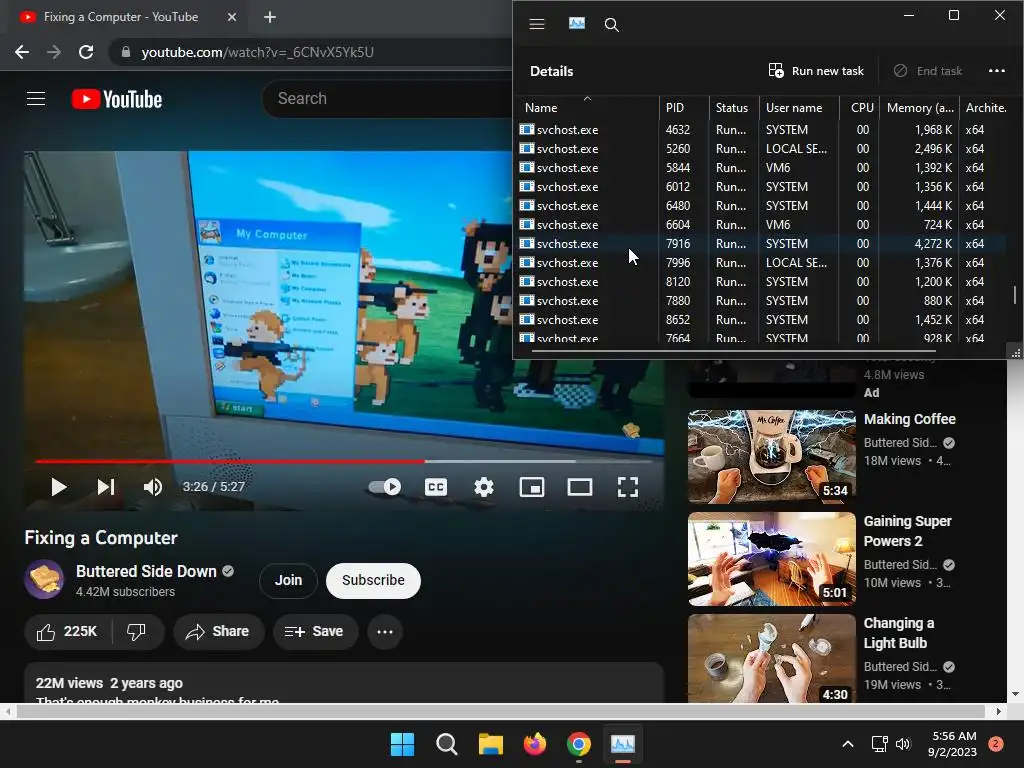1024x768 pixels.
Task: Open Windows Start menu
Action: click(x=402, y=744)
